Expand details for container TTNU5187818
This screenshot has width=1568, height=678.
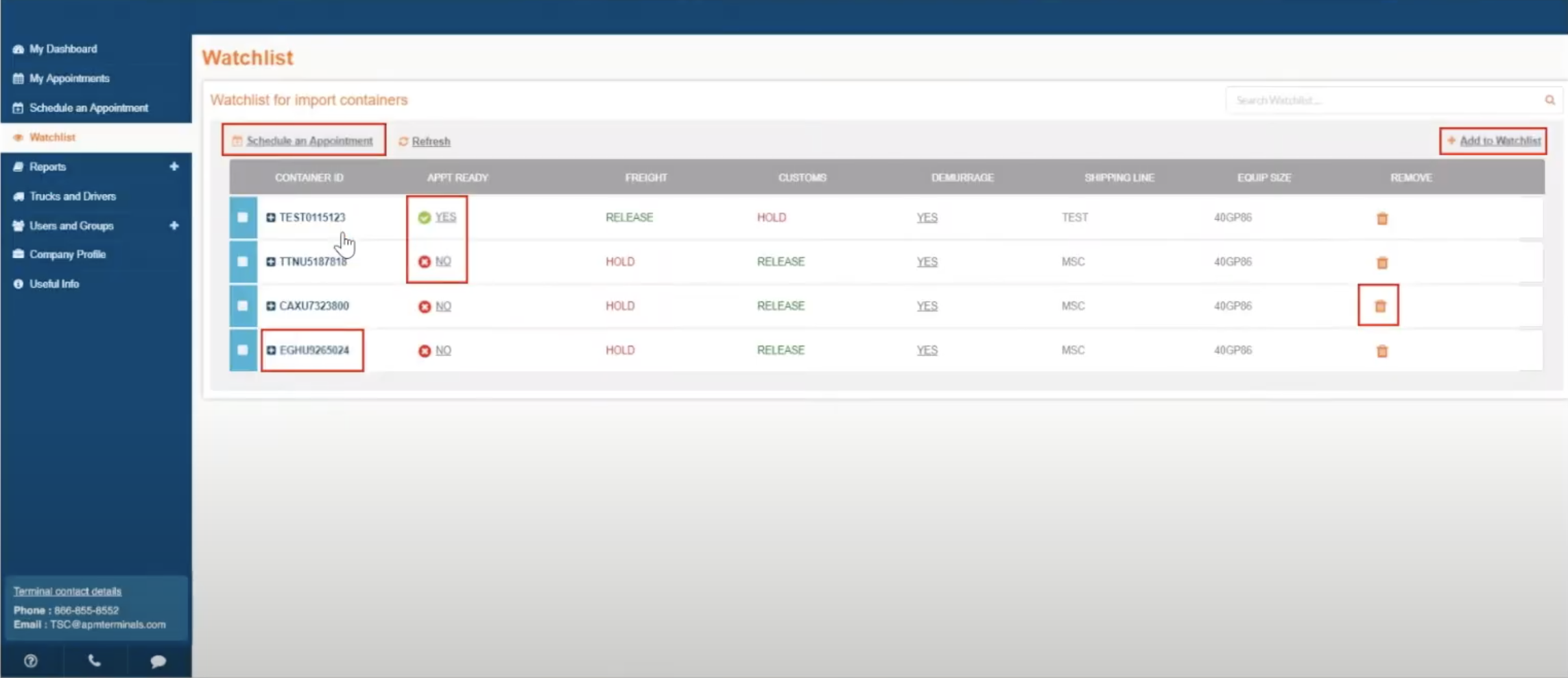point(271,261)
